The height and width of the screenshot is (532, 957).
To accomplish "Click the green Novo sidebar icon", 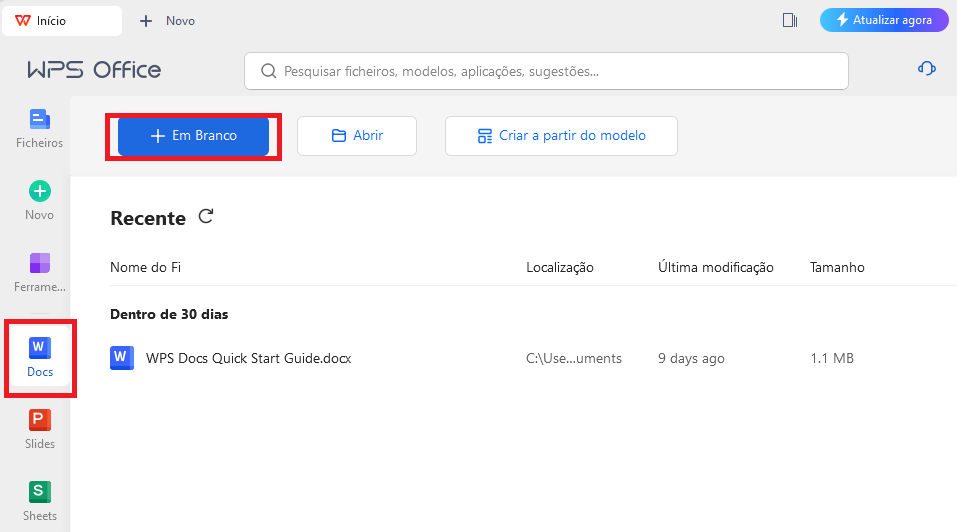I will coord(39,200).
